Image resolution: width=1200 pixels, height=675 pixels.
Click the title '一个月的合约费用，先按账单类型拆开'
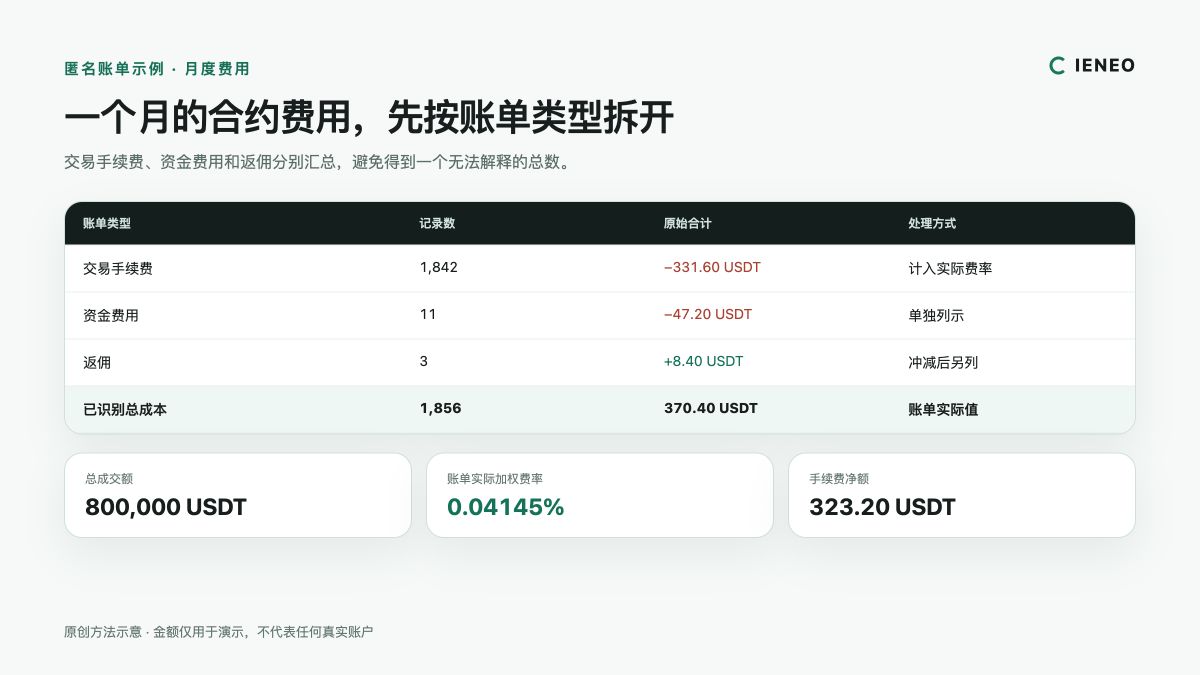pyautogui.click(x=369, y=118)
